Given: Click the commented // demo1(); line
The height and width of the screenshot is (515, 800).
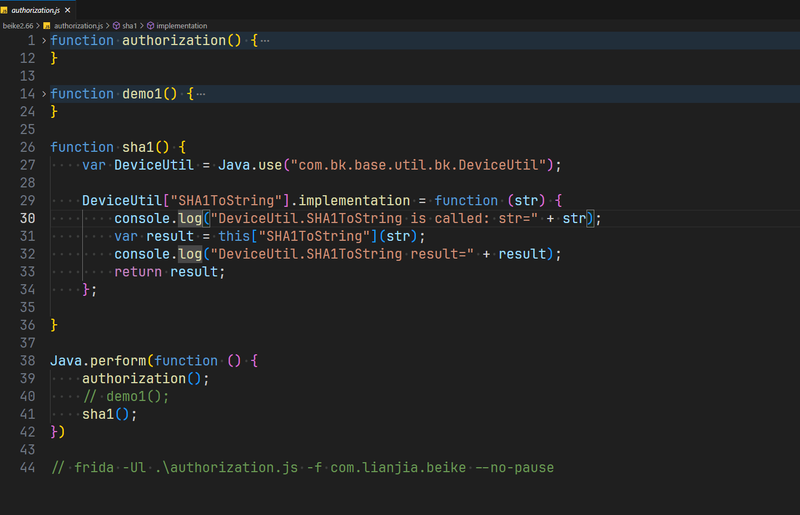Looking at the screenshot, I should pyautogui.click(x=126, y=397).
